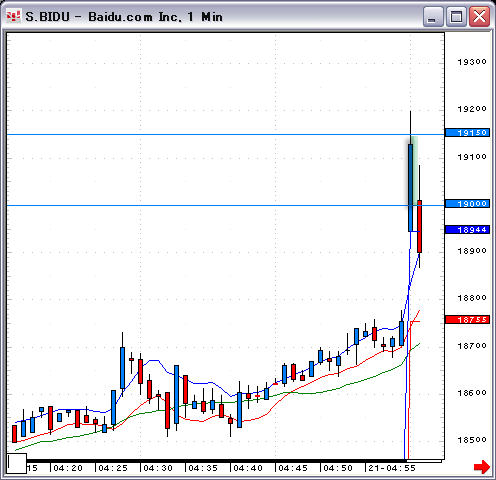The height and width of the screenshot is (480, 496).
Task: Click the 04:45 time axis label
Action: point(293,468)
